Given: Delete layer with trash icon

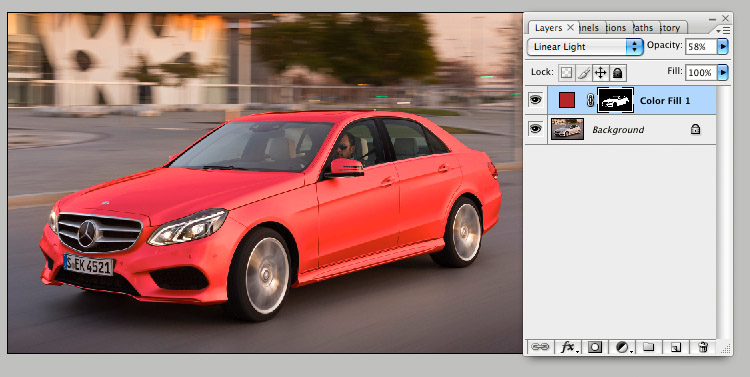Looking at the screenshot, I should [703, 347].
